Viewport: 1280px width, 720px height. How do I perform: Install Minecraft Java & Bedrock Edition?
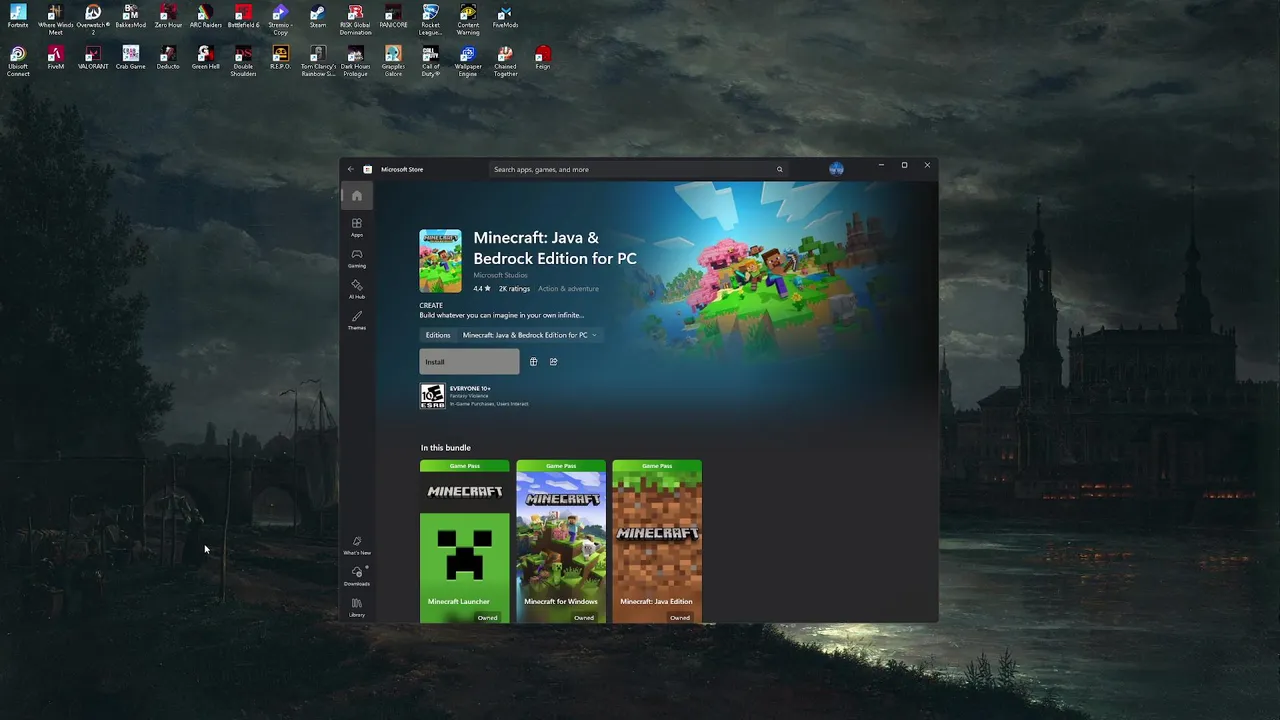(x=469, y=362)
